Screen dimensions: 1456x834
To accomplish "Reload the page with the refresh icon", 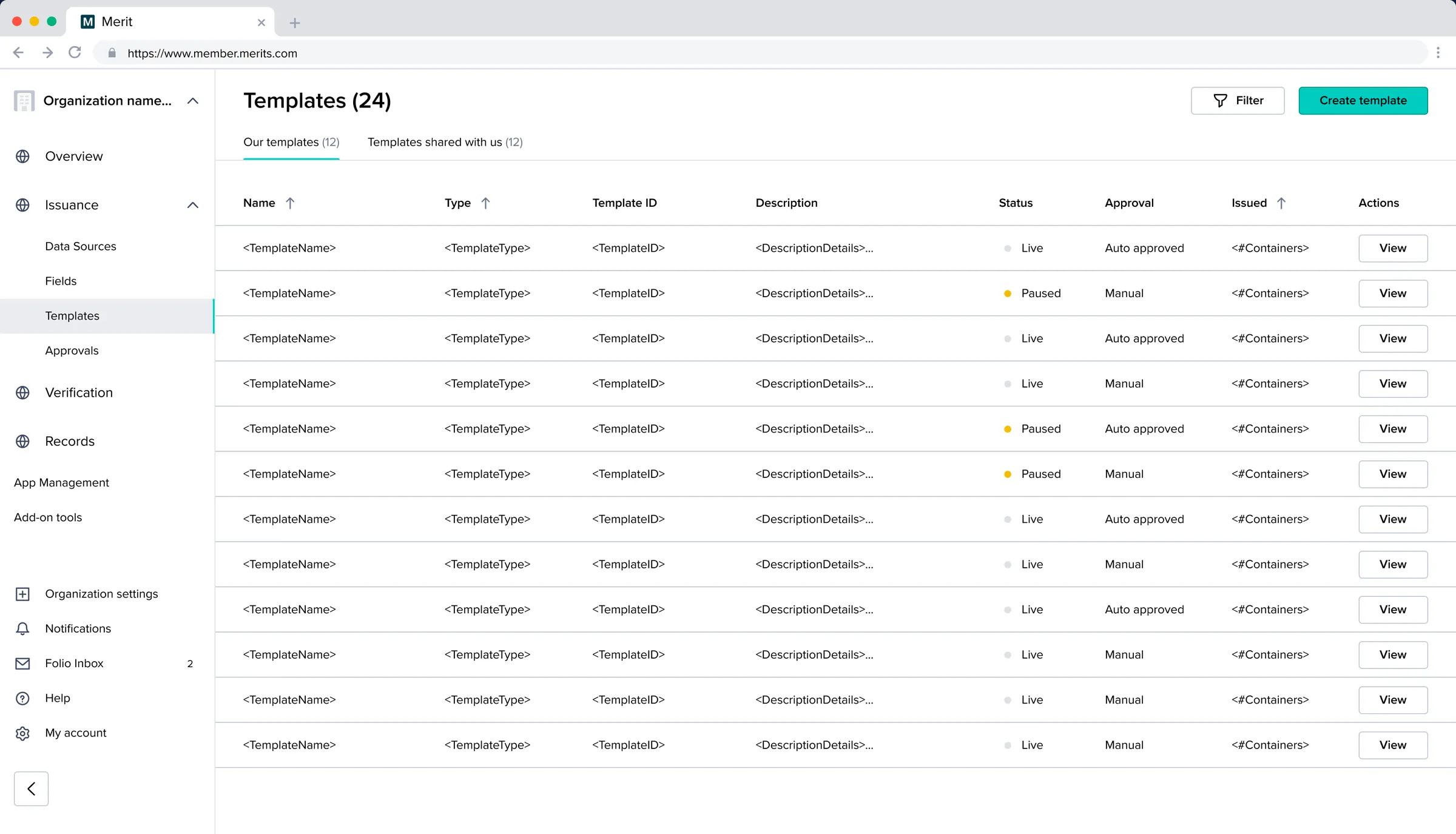I will click(x=75, y=53).
